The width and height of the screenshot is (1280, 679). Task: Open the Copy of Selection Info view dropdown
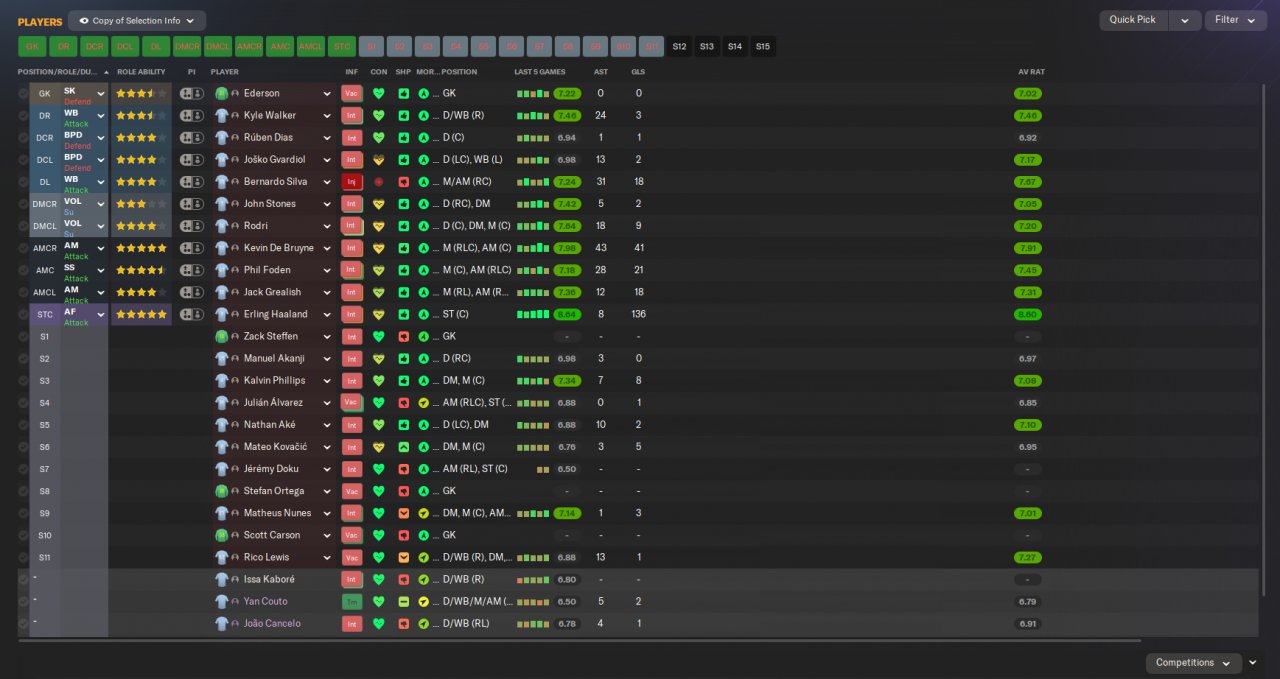coord(137,20)
